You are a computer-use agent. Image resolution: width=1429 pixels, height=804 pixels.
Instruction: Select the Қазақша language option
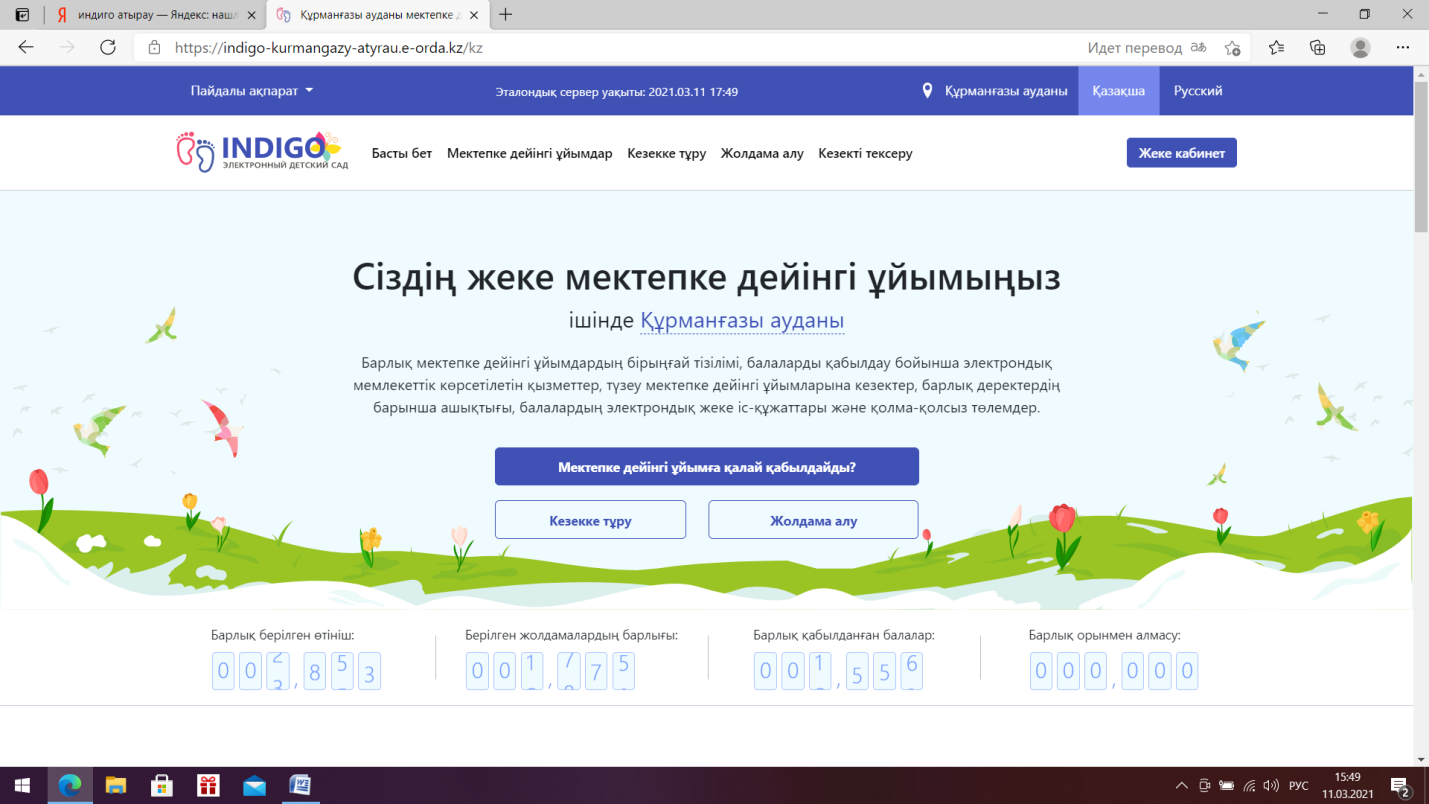tap(1118, 91)
